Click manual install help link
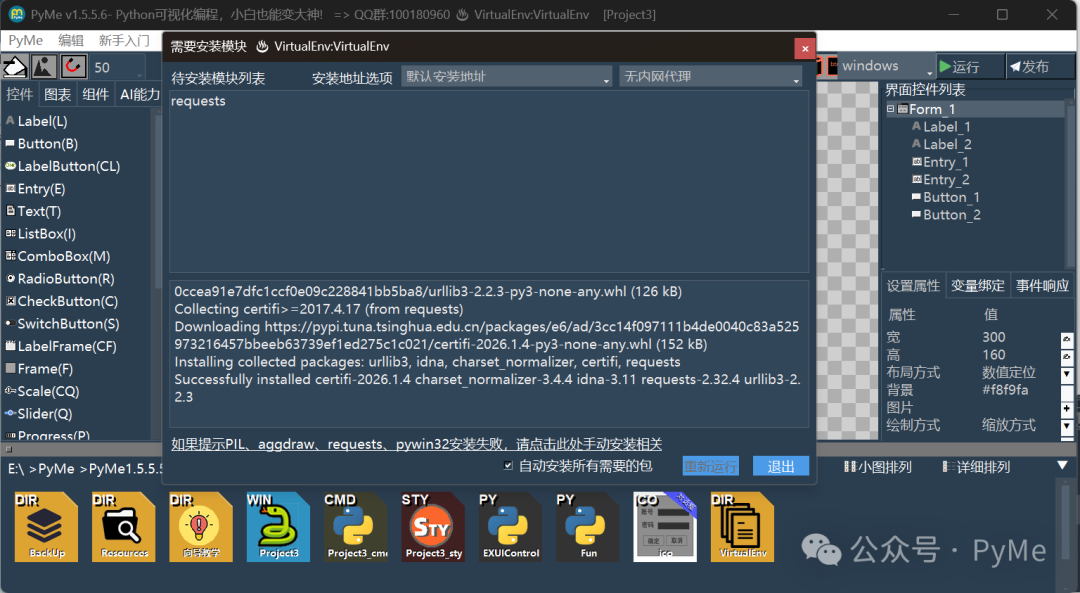This screenshot has width=1080, height=593. pyautogui.click(x=417, y=444)
